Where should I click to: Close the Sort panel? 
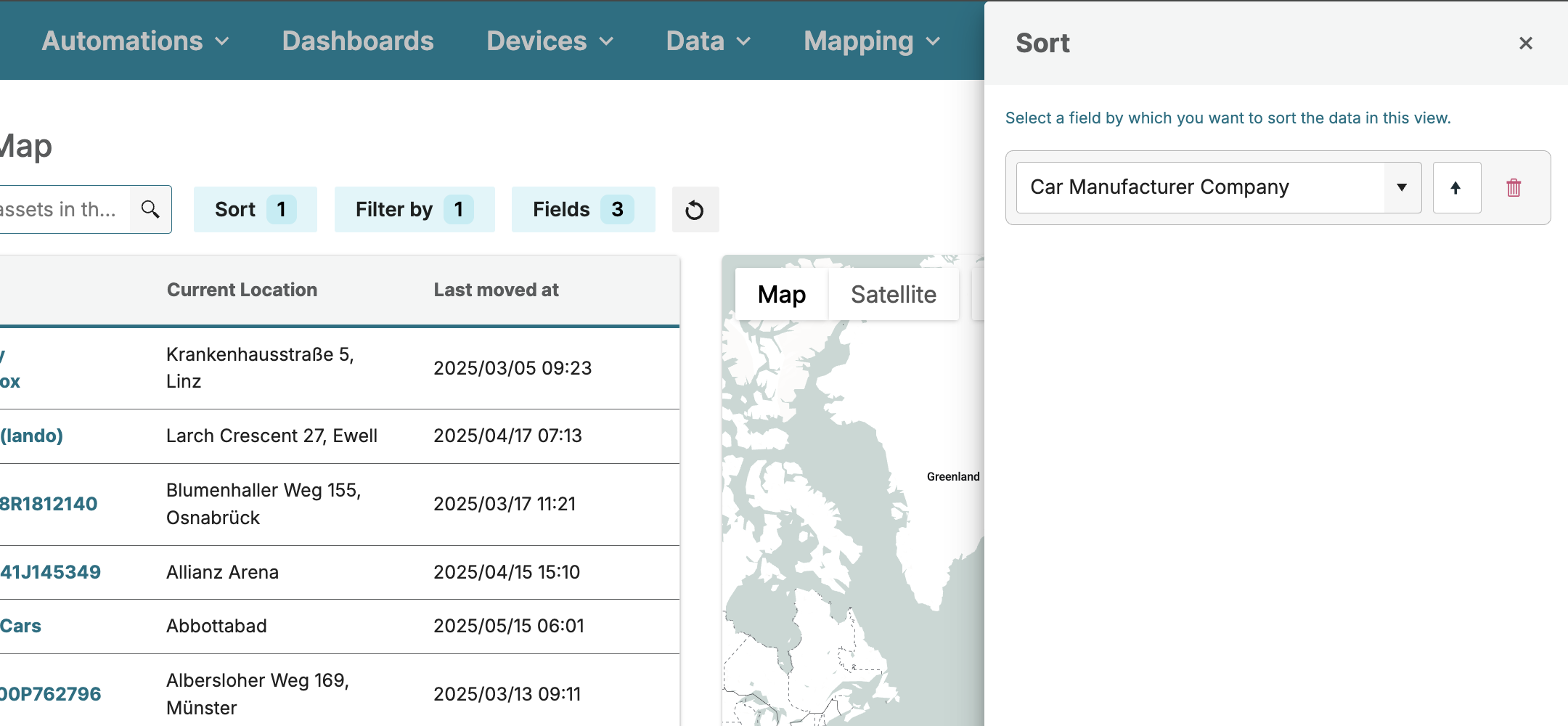click(x=1525, y=44)
